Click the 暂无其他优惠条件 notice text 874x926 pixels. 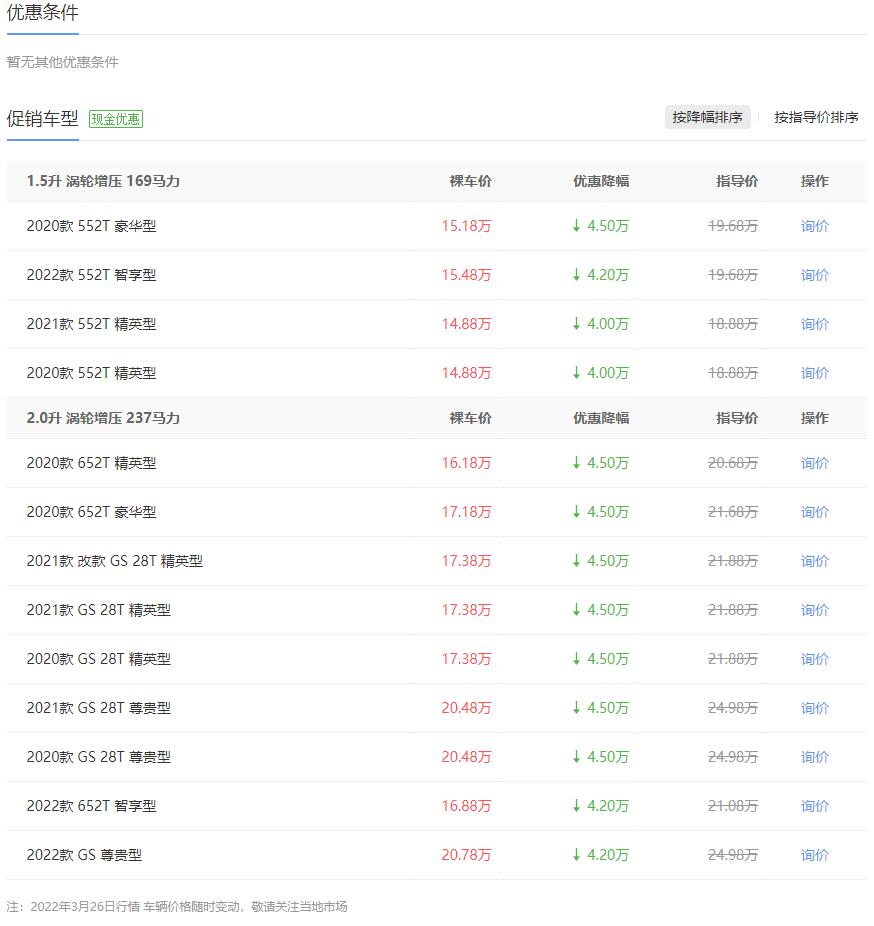[63, 62]
